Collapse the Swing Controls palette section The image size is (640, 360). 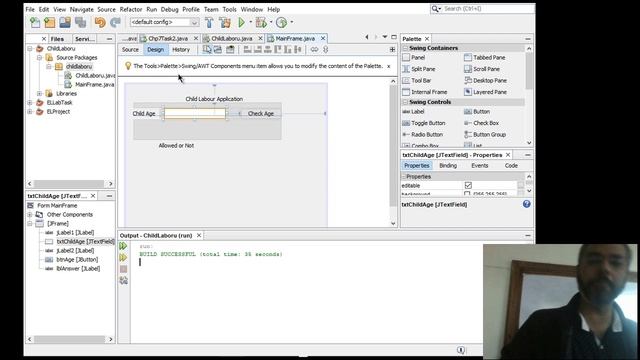[405, 102]
